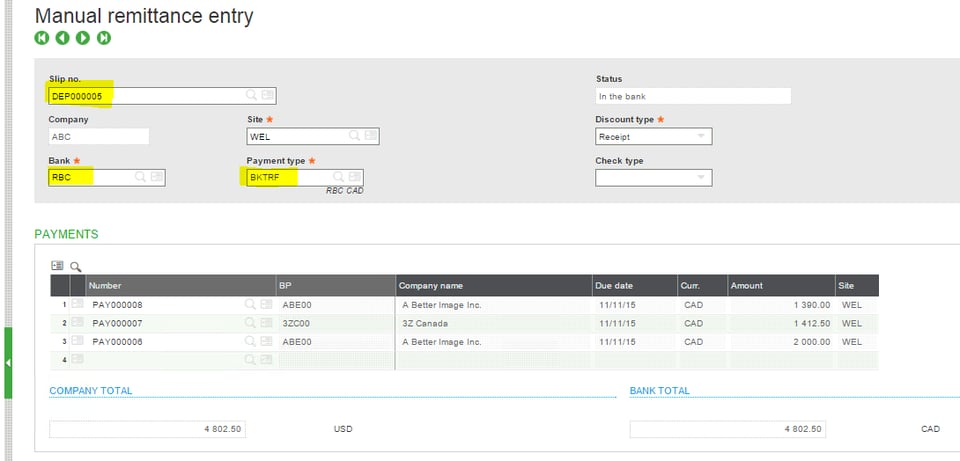Viewport: 960px width, 461px height.
Task: Open Slip no. actions card icon
Action: pos(268,96)
